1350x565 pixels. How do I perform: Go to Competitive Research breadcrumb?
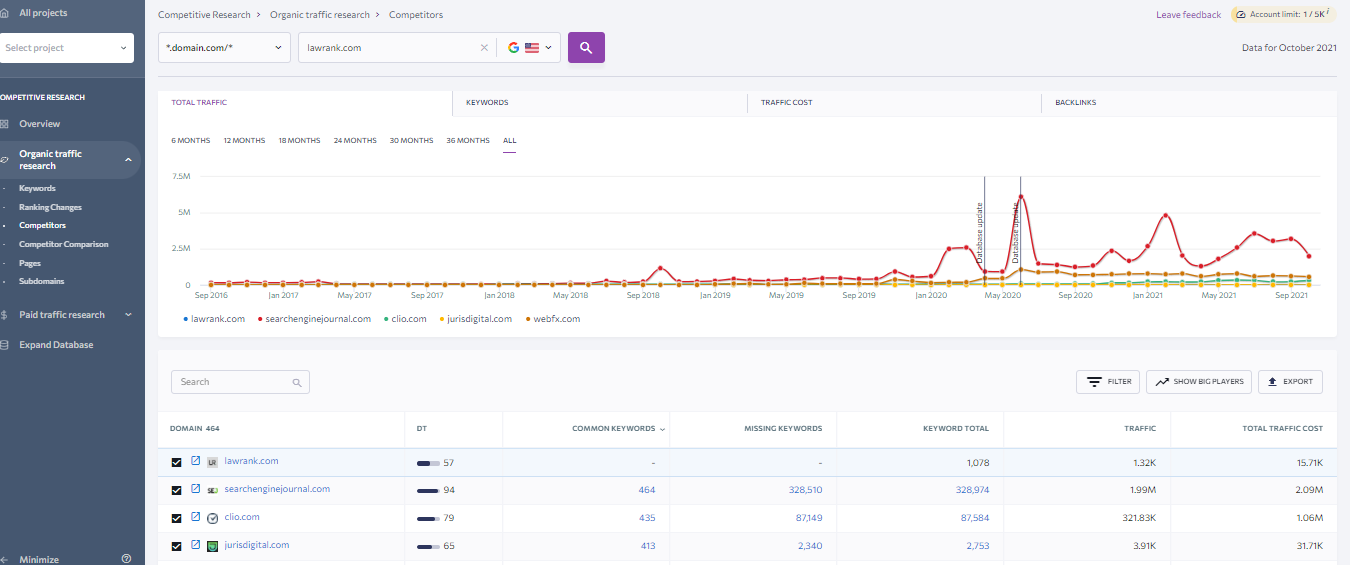(205, 15)
